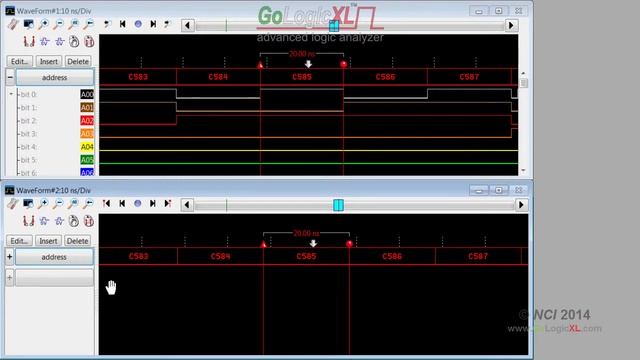The height and width of the screenshot is (360, 640).
Task: Click Edit... button in WaveForm#2
Action: [19, 241]
